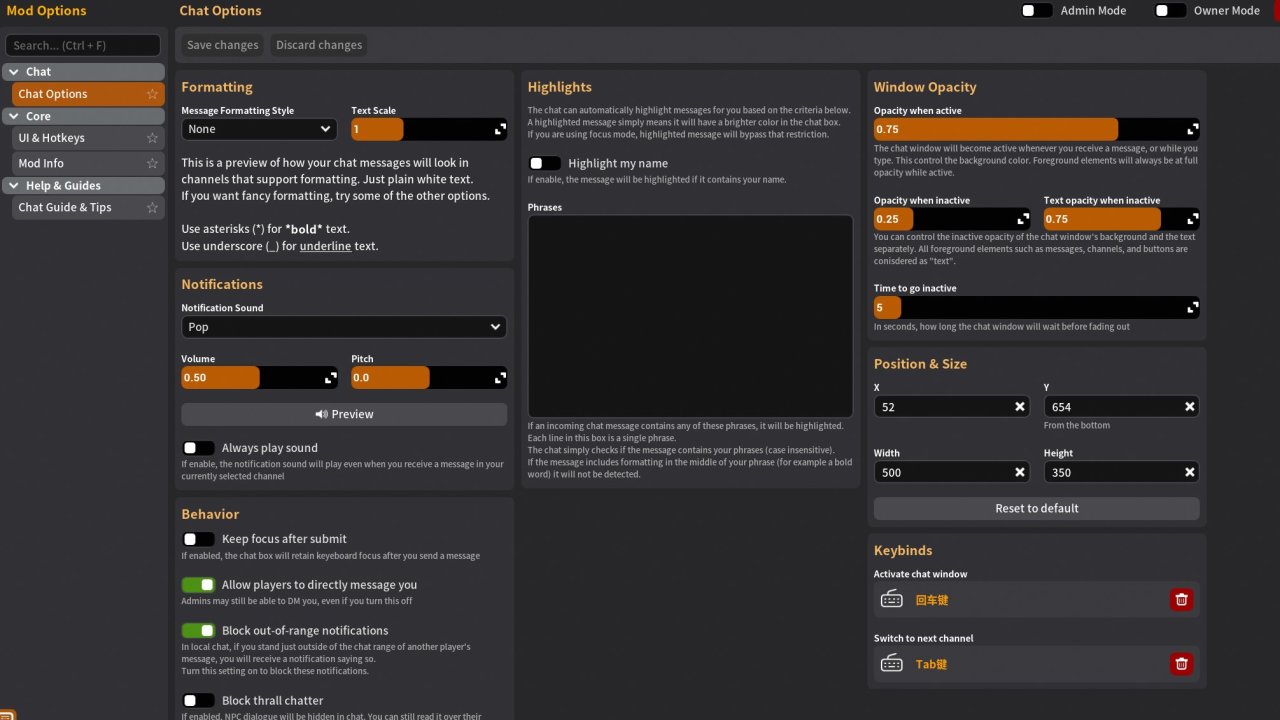1280x720 pixels.
Task: Delete the Switch to next channel keybind
Action: click(x=1181, y=664)
